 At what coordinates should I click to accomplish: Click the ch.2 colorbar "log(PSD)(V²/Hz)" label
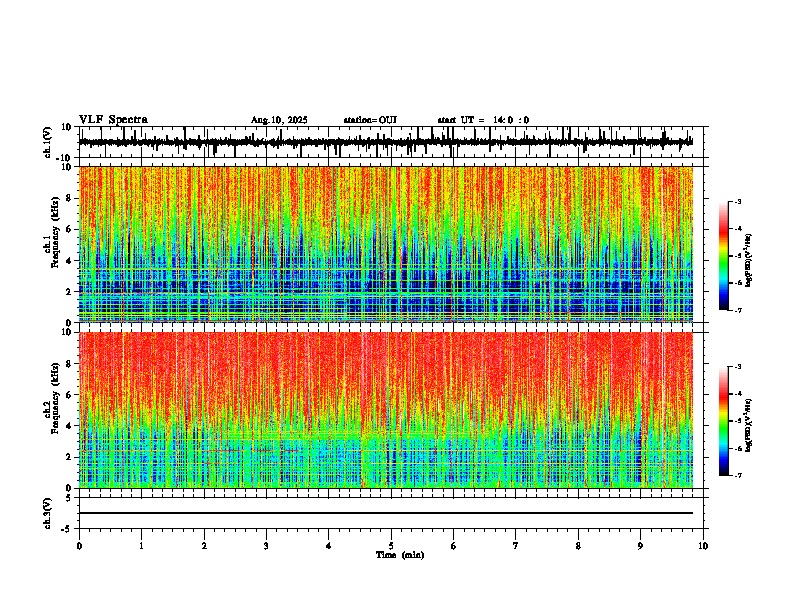(749, 425)
